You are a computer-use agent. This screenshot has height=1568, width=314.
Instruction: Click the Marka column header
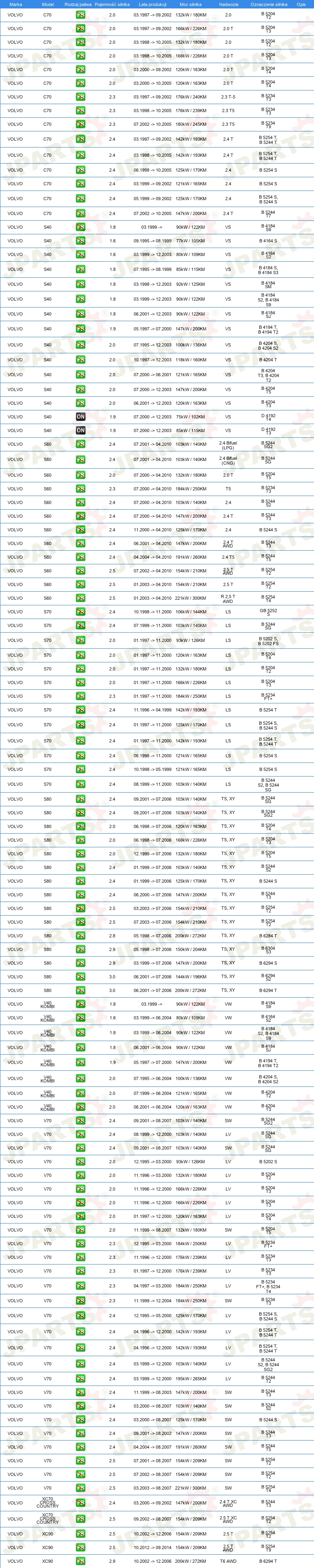15,4
